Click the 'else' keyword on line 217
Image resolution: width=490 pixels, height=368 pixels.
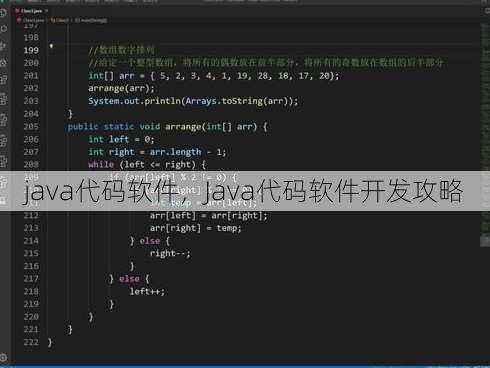(129, 279)
